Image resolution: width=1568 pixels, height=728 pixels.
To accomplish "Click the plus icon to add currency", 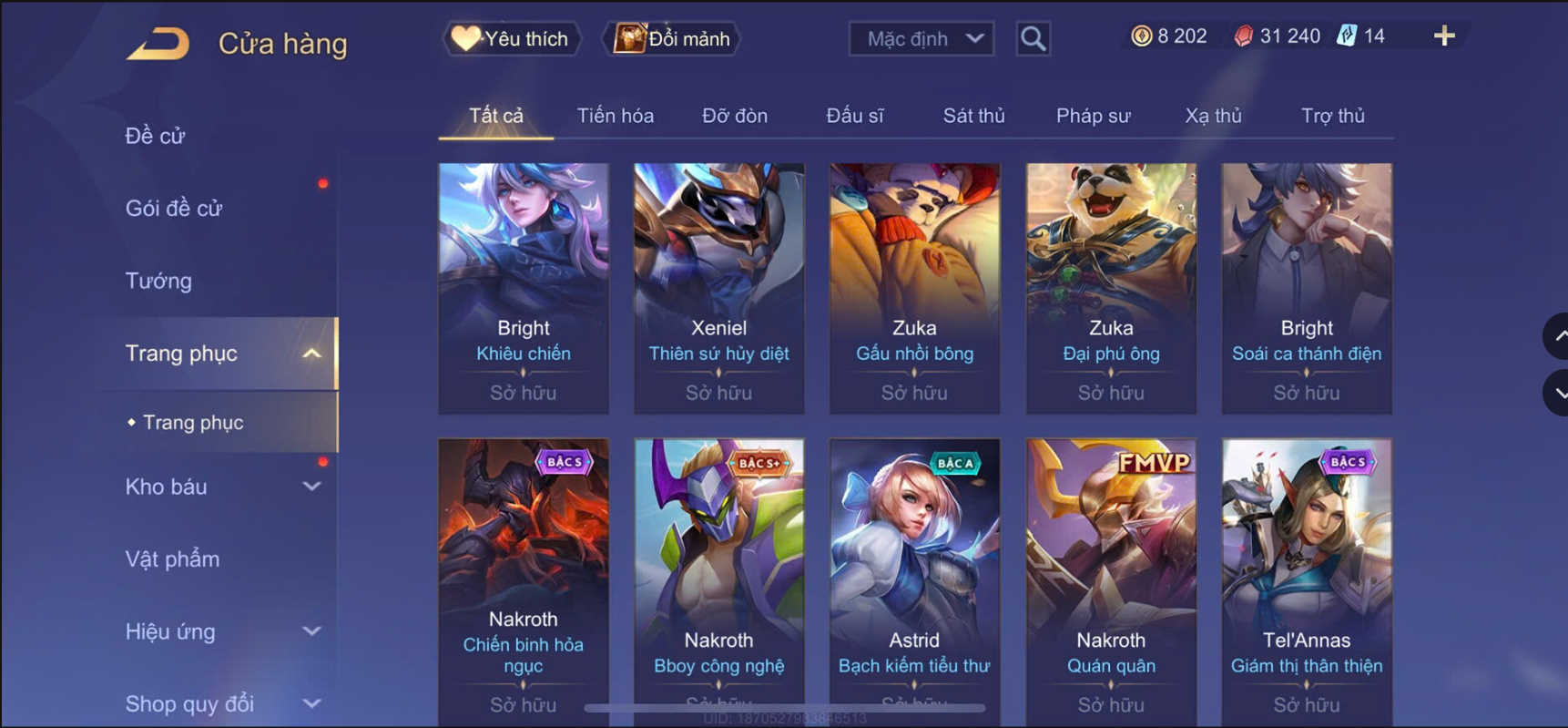I will (1444, 36).
